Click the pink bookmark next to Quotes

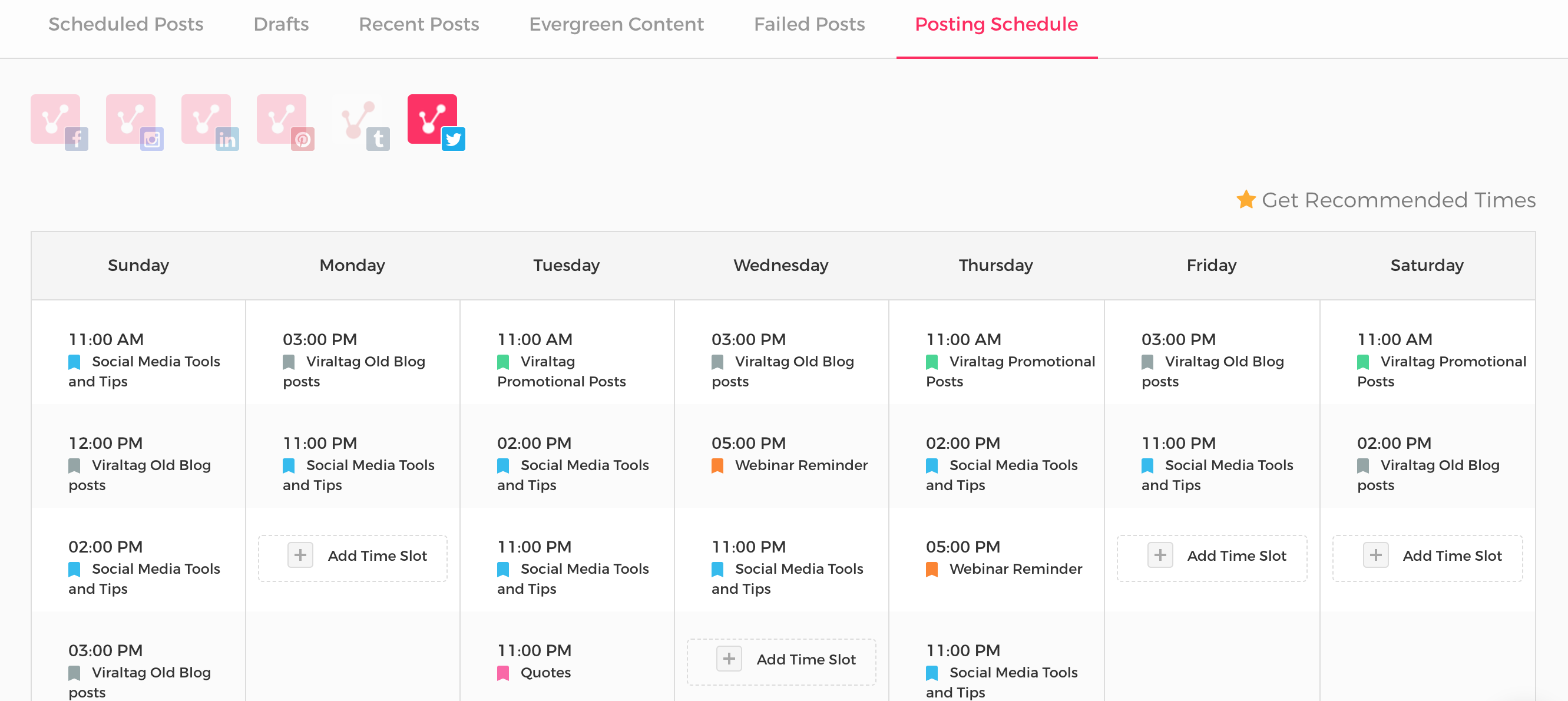[503, 672]
